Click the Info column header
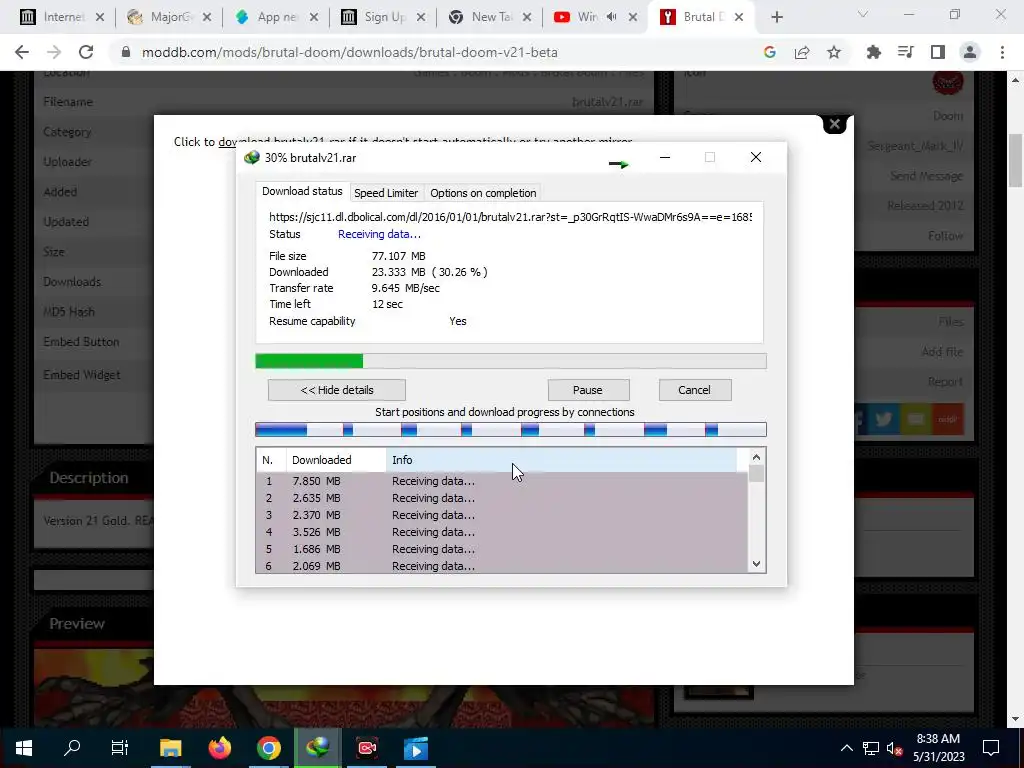1024x768 pixels. (562, 460)
